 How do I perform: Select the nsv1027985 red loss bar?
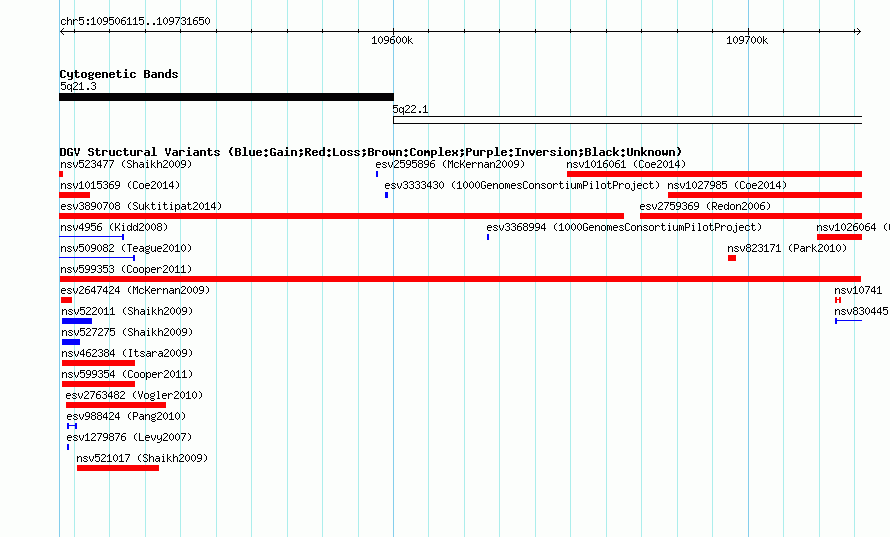[x=765, y=195]
